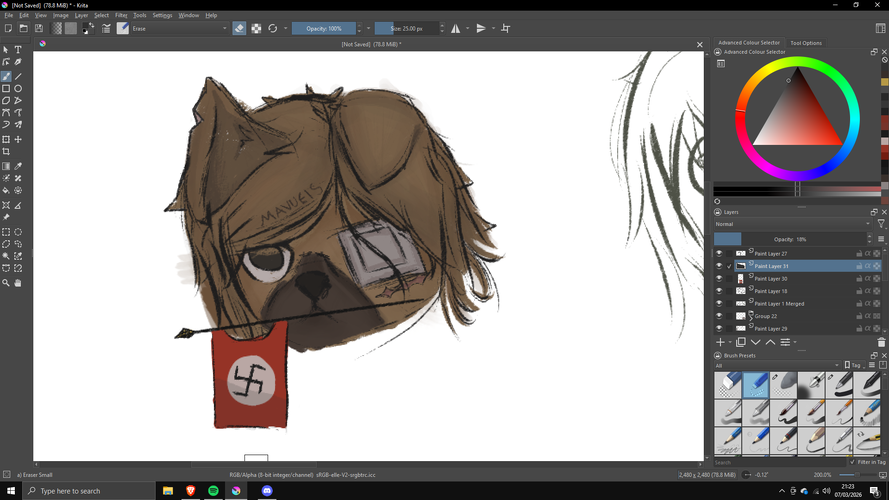This screenshot has width=889, height=500.
Task: Expand horizontal mirror options arrow
Action: [x=468, y=28]
